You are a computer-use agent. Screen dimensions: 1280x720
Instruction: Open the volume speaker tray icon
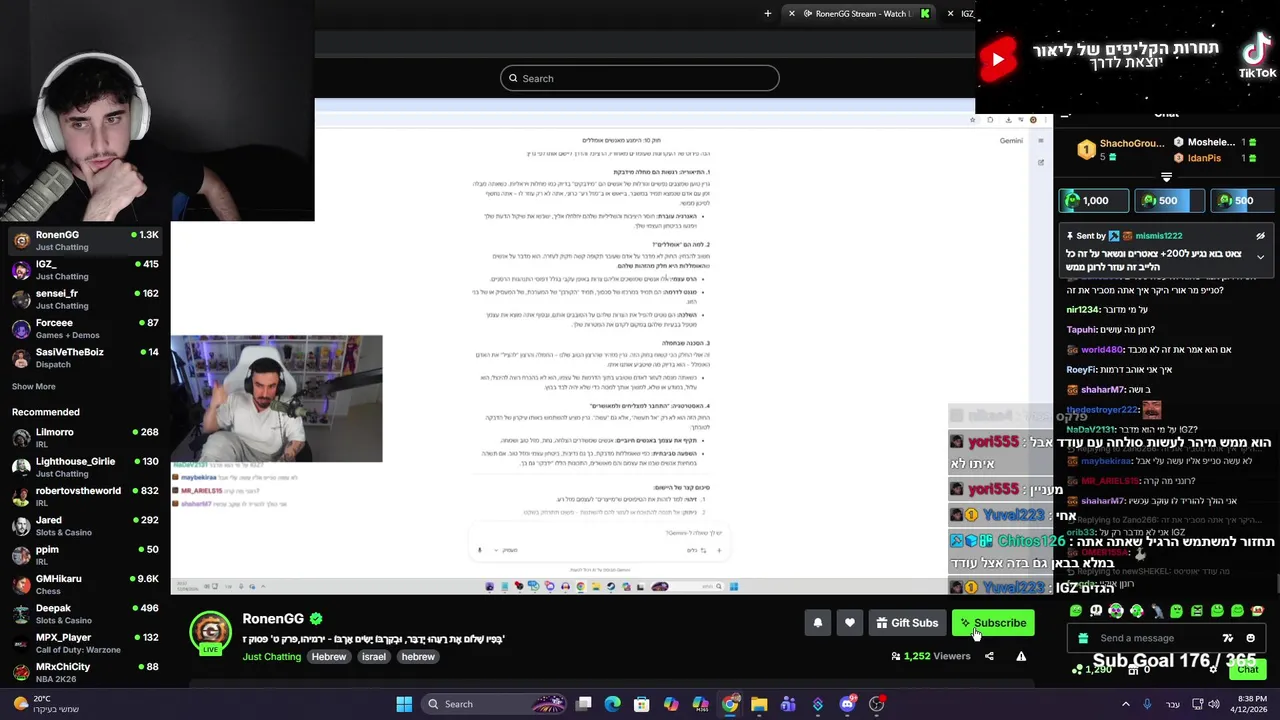1214,704
